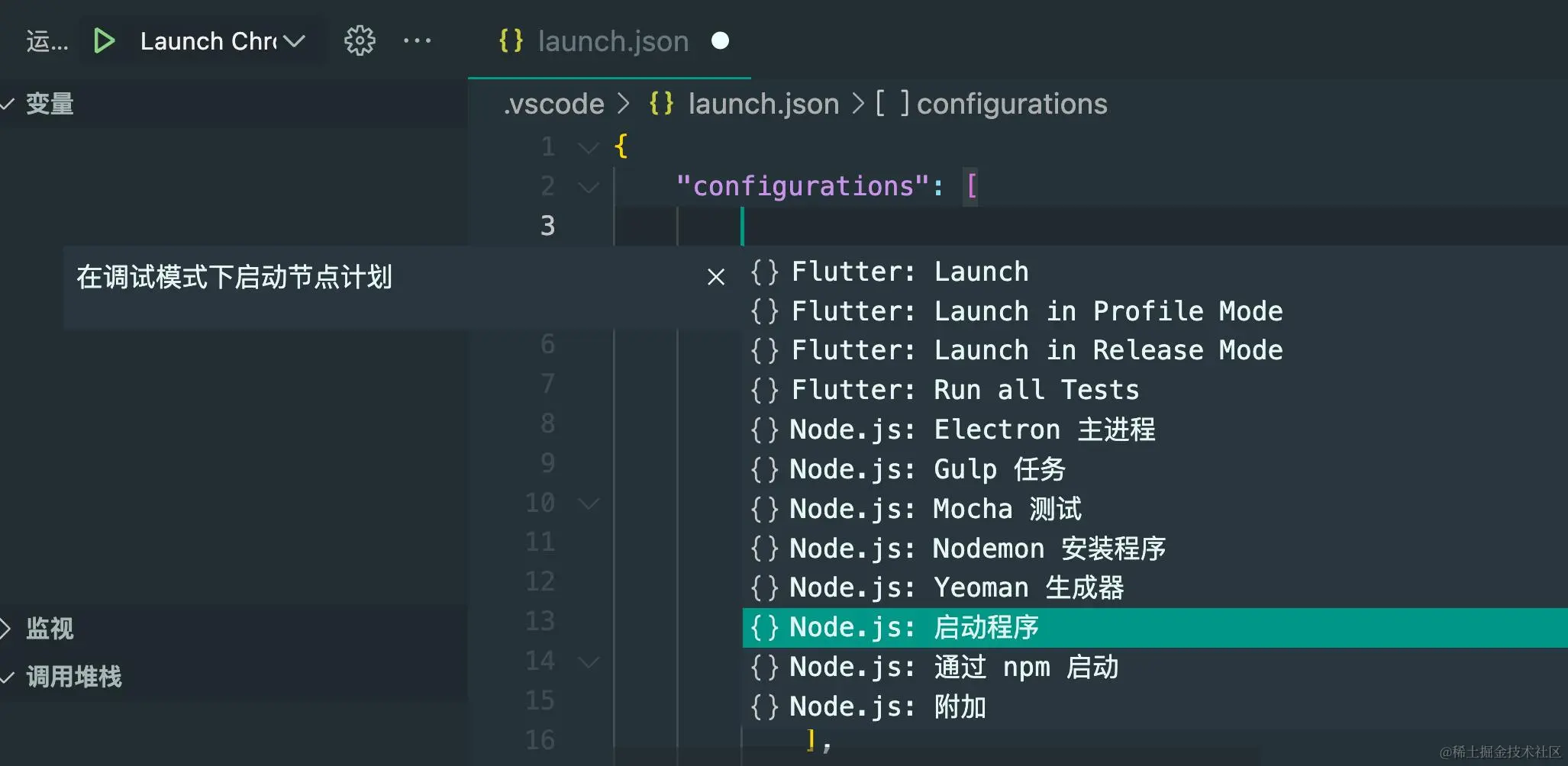Click the configurations breadcrumb item

(x=1011, y=104)
